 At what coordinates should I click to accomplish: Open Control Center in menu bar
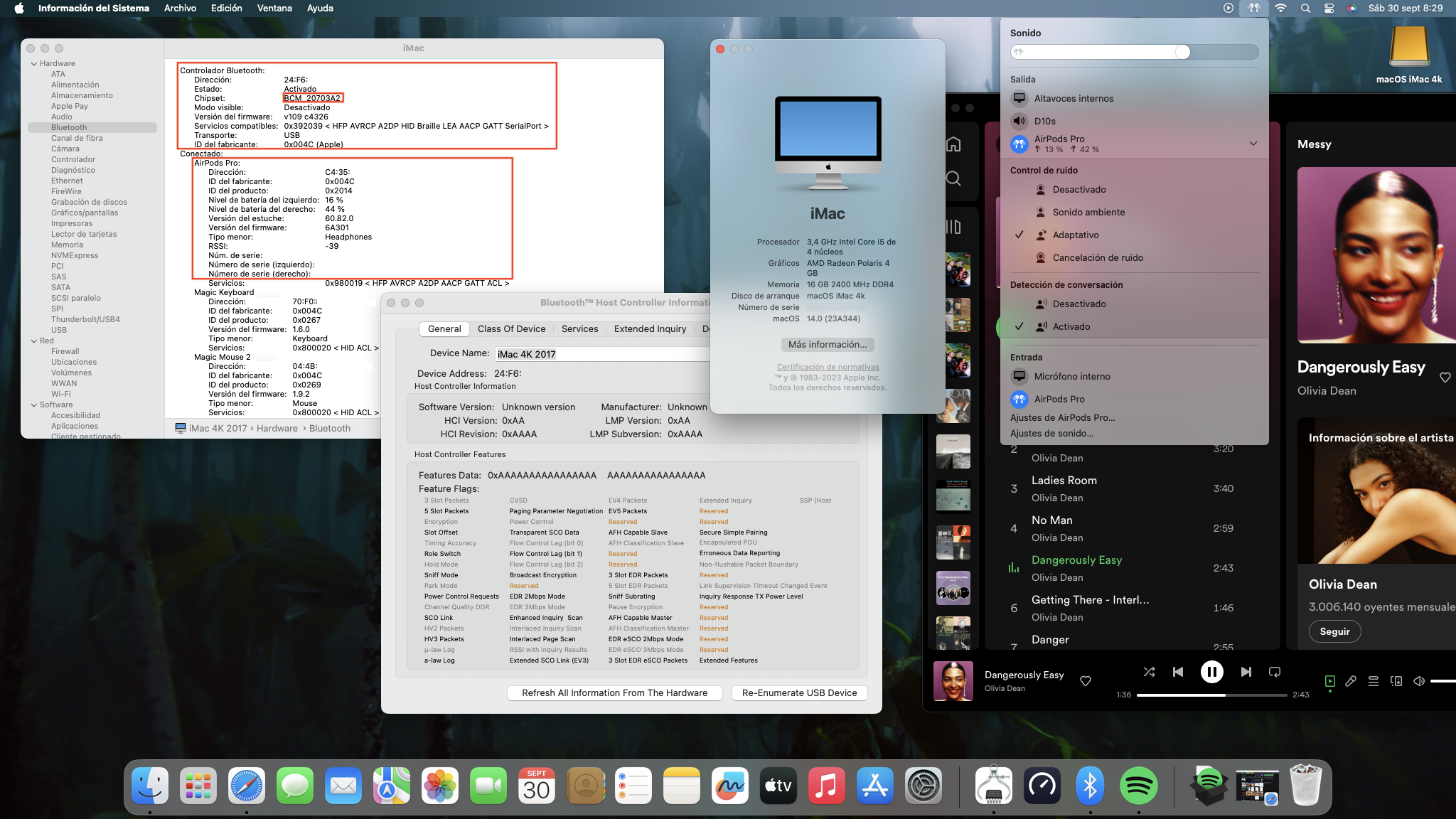pos(1329,9)
